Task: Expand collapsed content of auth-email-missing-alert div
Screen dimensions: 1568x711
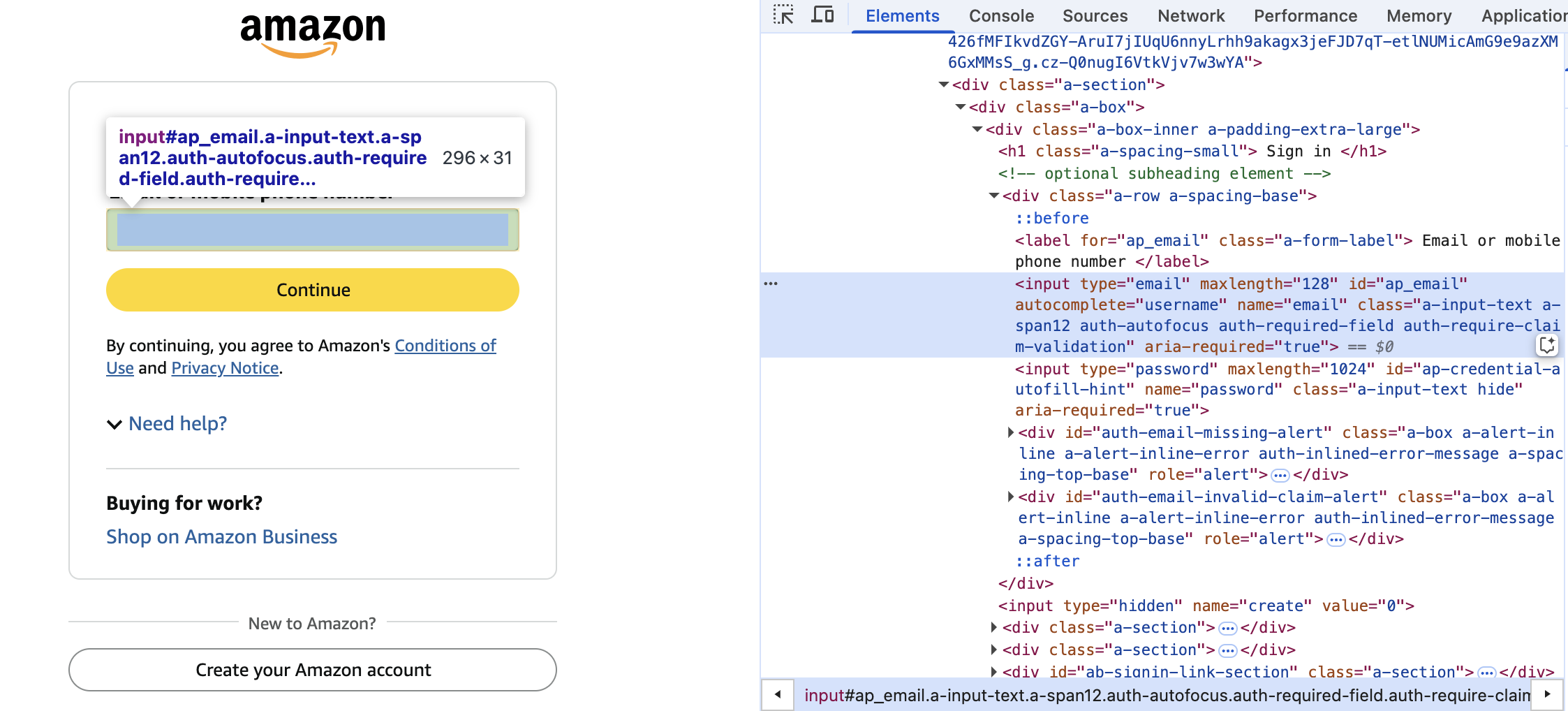Action: pos(1280,476)
